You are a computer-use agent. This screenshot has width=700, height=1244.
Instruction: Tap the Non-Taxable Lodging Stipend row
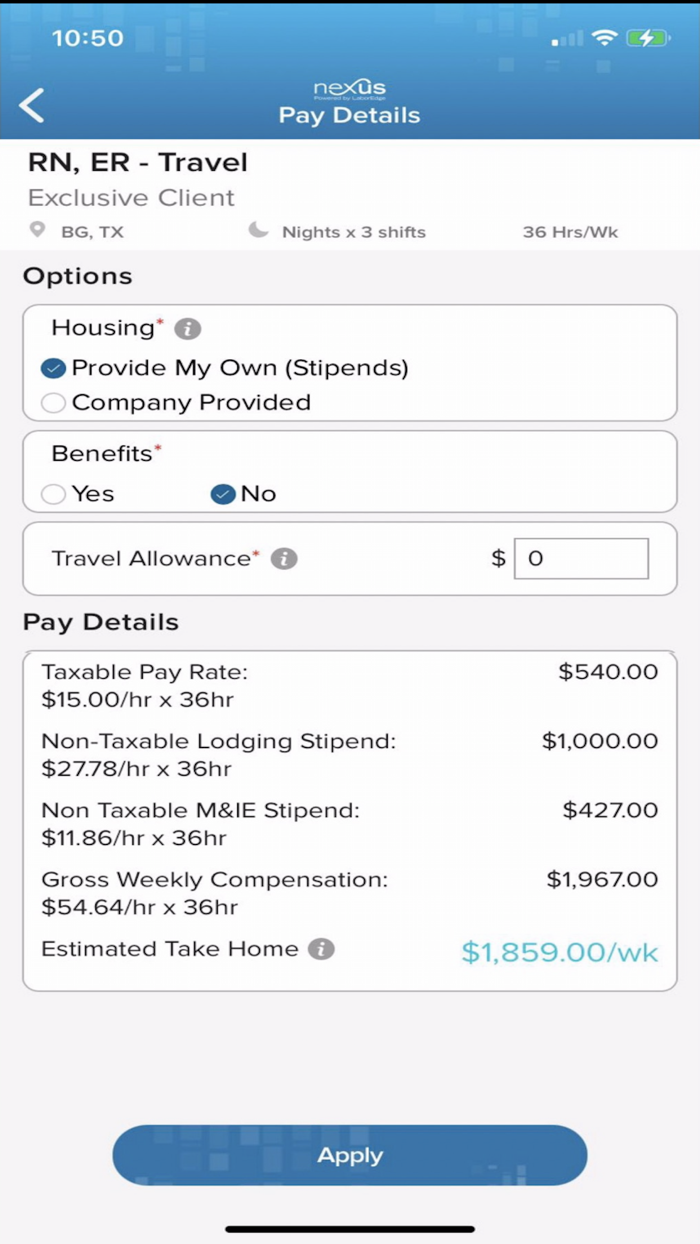[x=349, y=755]
